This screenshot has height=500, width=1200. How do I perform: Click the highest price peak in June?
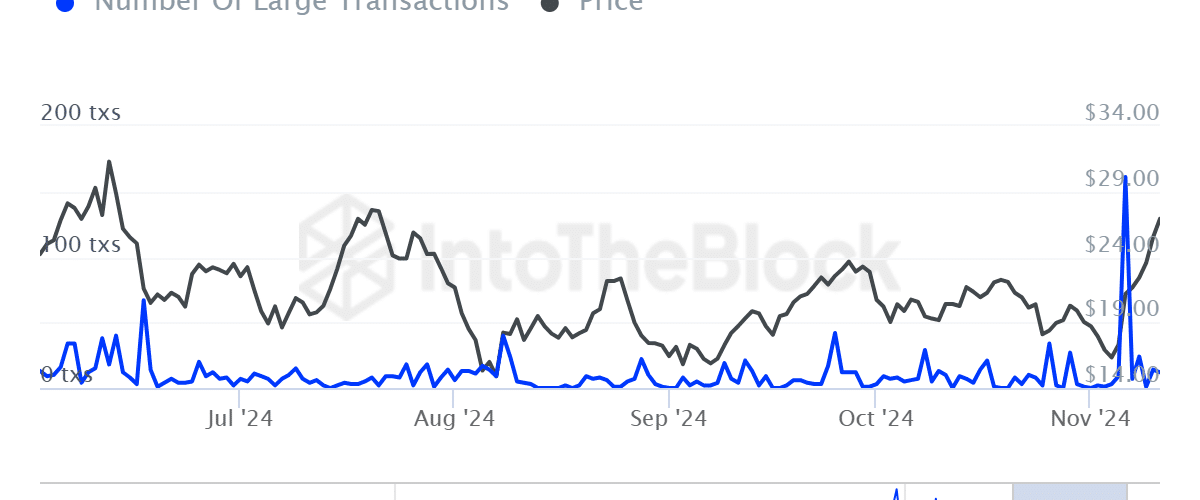click(109, 162)
